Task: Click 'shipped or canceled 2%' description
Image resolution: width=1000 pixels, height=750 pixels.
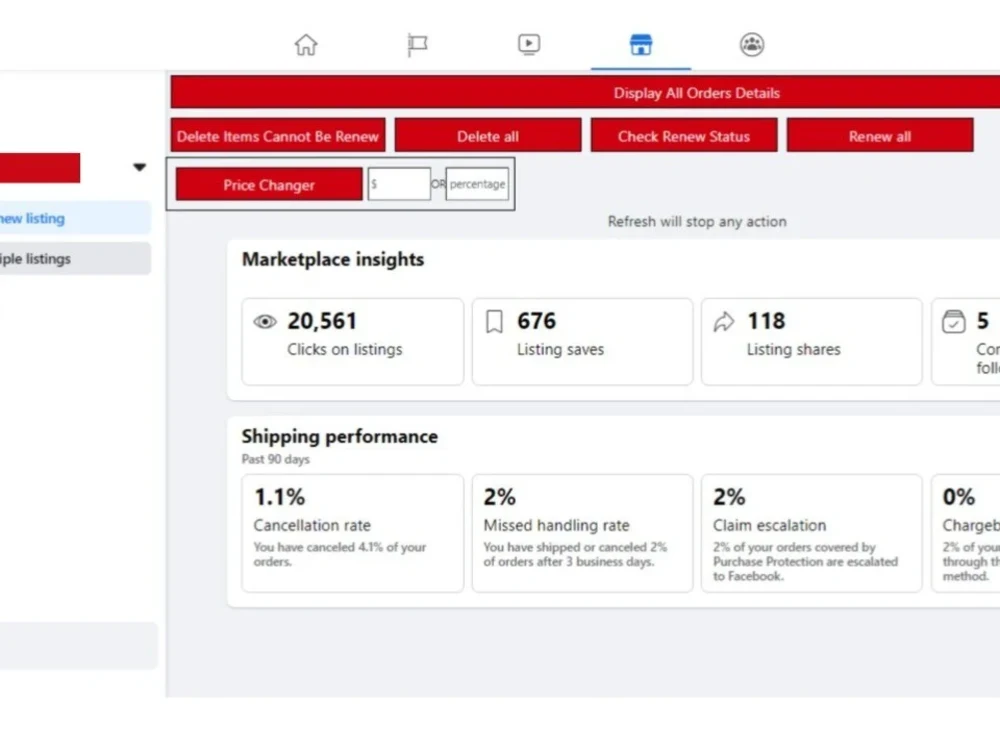Action: [575, 554]
